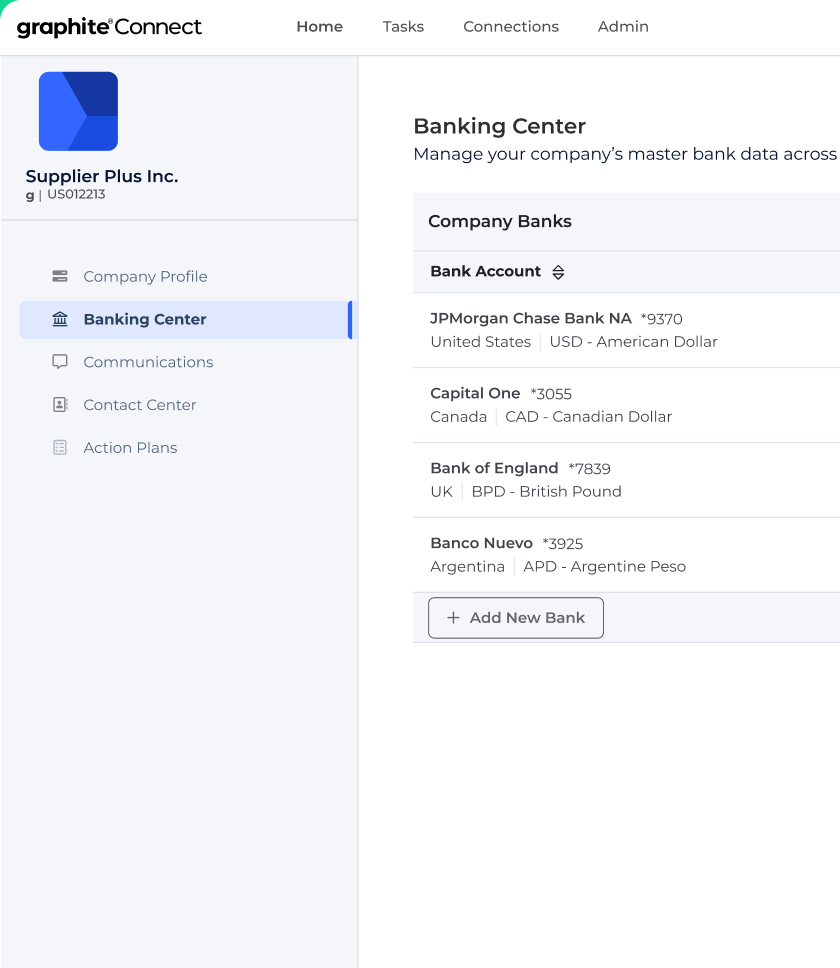Open the Banco Nuevo bank row
Screen dimensions: 840x968
[x=626, y=555]
